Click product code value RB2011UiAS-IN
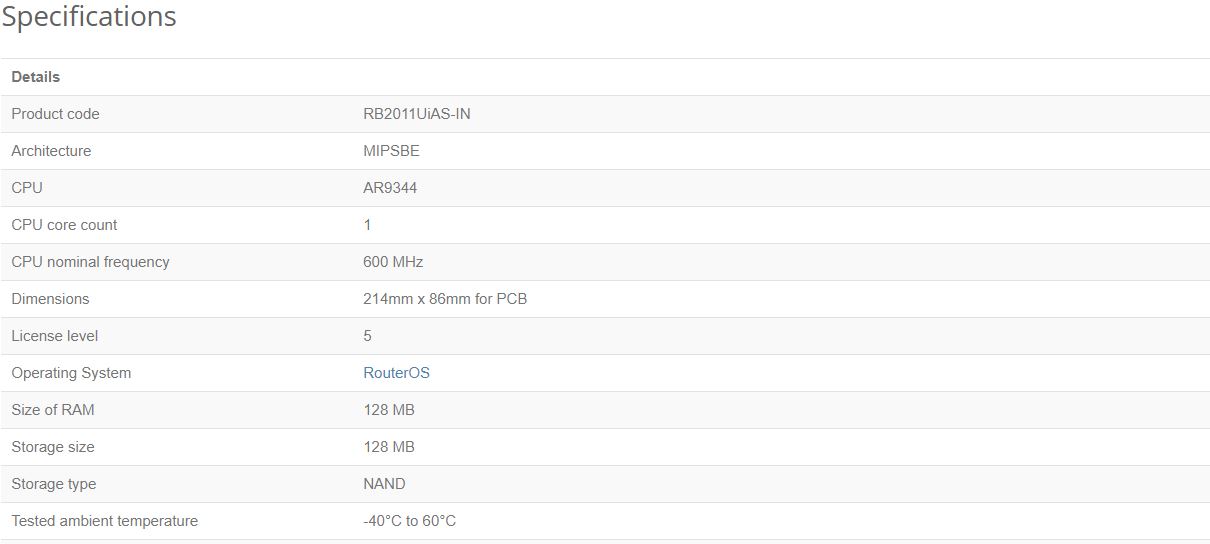 417,114
